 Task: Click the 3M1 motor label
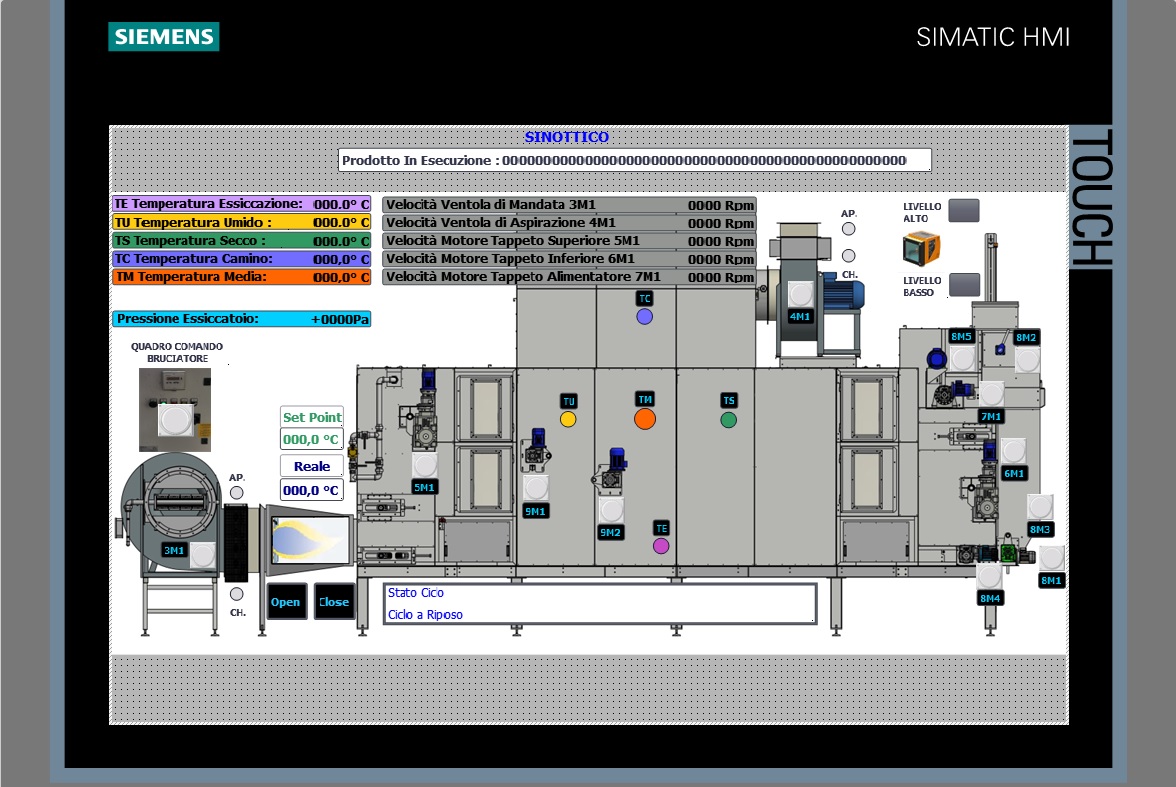pyautogui.click(x=174, y=551)
